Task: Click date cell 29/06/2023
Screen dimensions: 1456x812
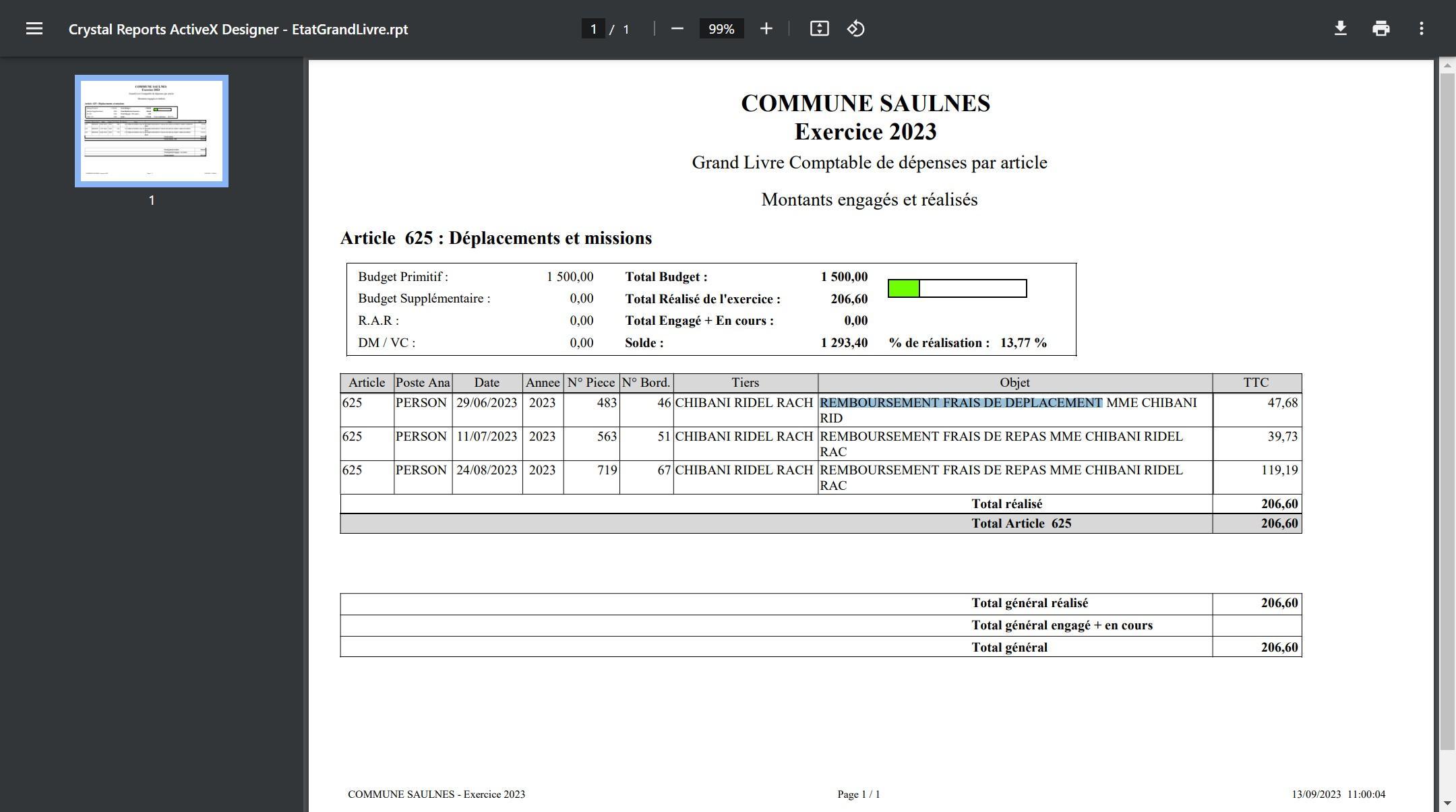Action: [x=487, y=403]
